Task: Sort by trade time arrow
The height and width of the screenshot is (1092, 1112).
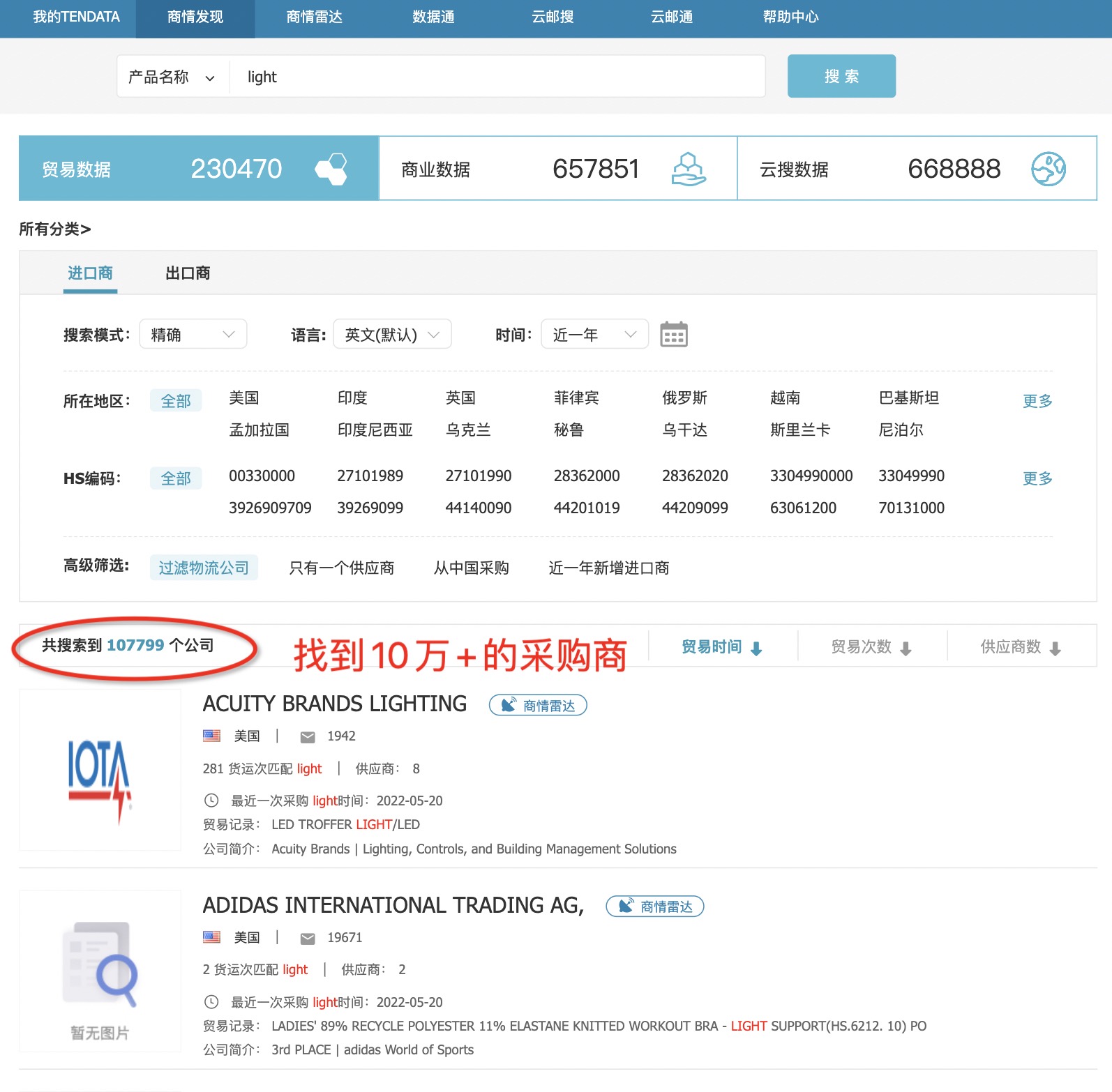Action: pos(756,649)
